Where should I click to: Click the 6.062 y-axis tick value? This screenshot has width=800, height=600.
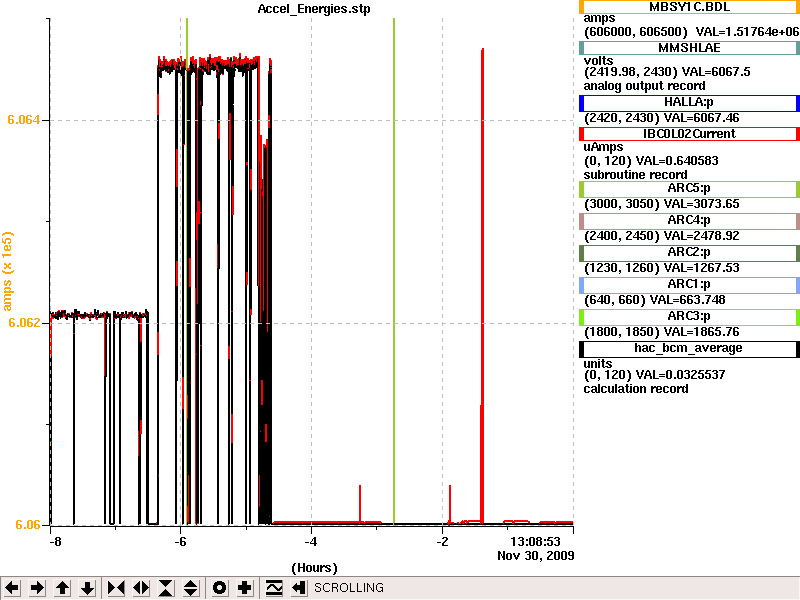tap(23, 322)
